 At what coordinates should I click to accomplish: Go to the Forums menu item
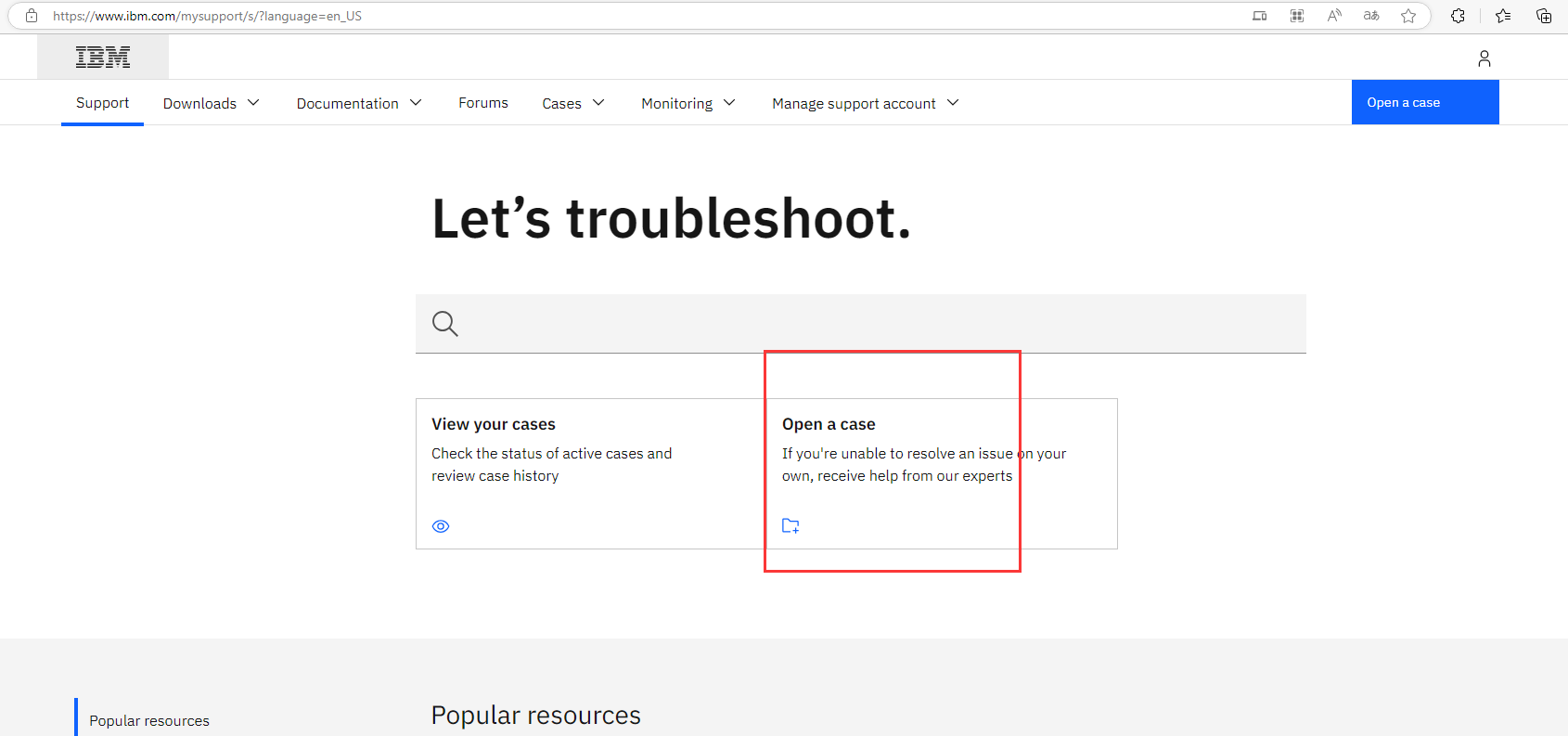coord(483,103)
